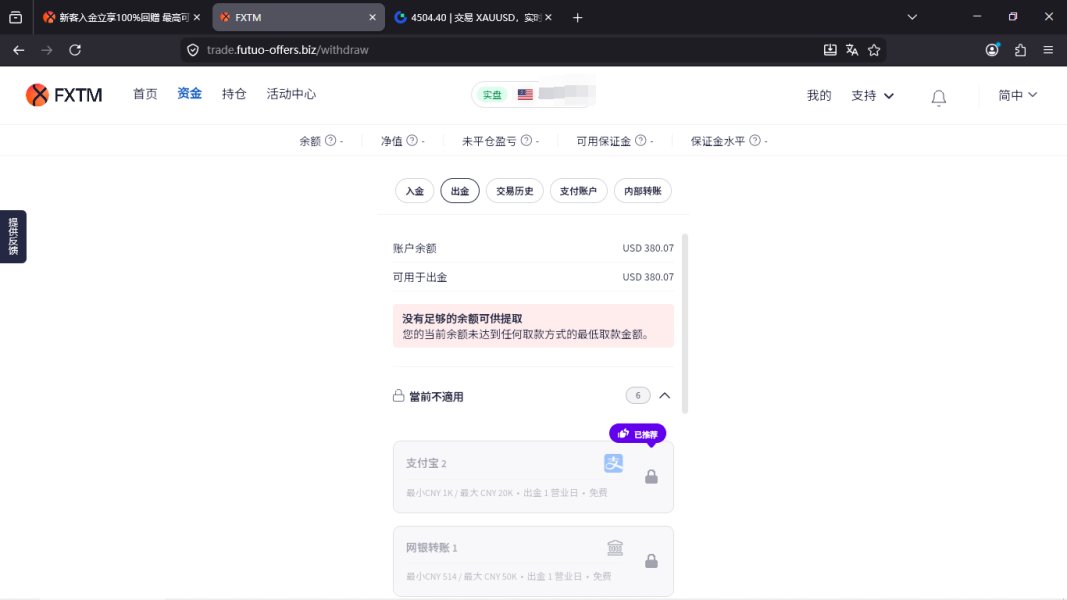
Task: Click the 余额 help question icon
Action: point(330,140)
